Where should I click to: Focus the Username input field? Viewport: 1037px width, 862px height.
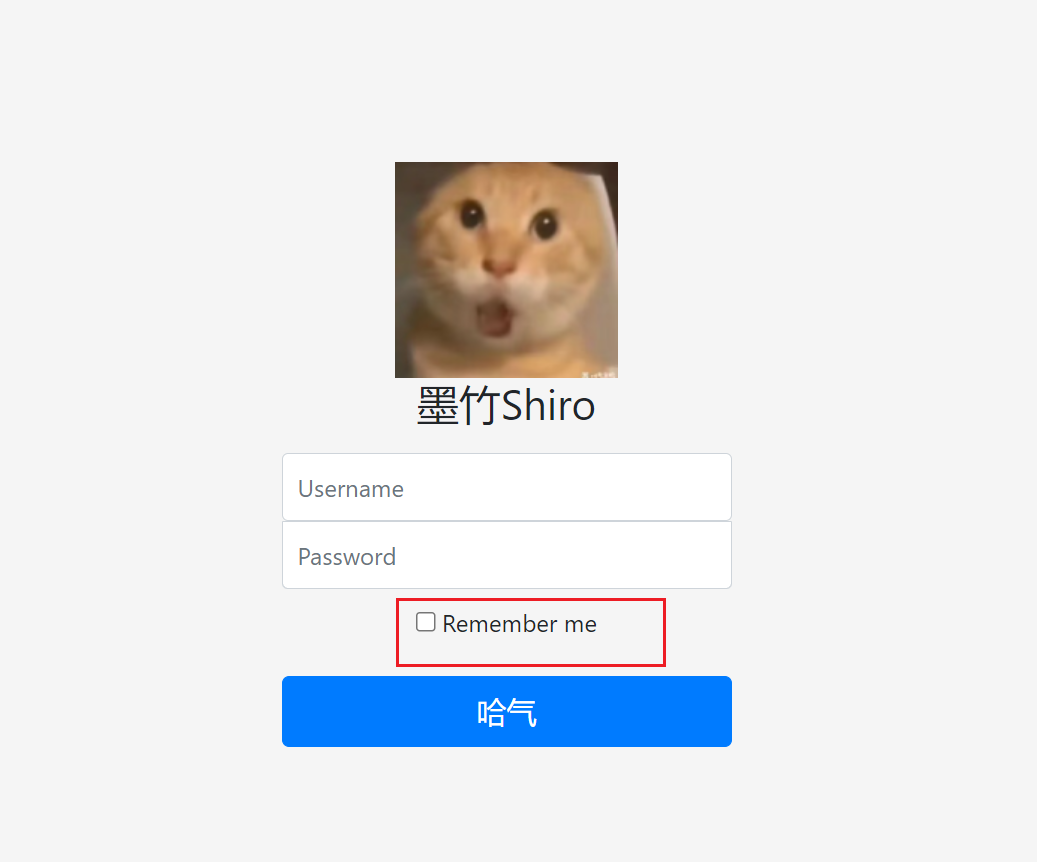coord(507,487)
